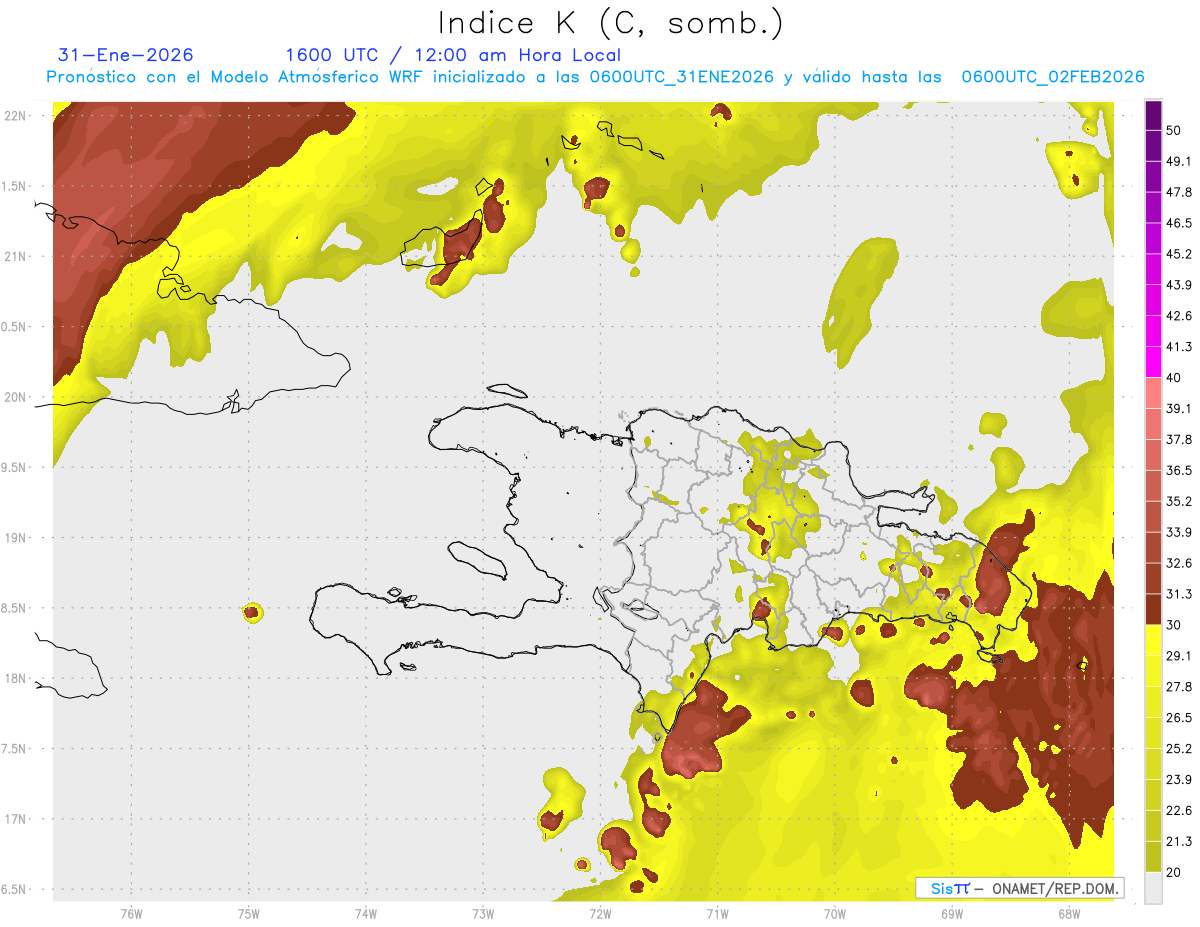Click the "Pronóstico con el Modelo Atmósferico WRF" line
Image resolution: width=1200 pixels, height=927 pixels.
coord(595,77)
